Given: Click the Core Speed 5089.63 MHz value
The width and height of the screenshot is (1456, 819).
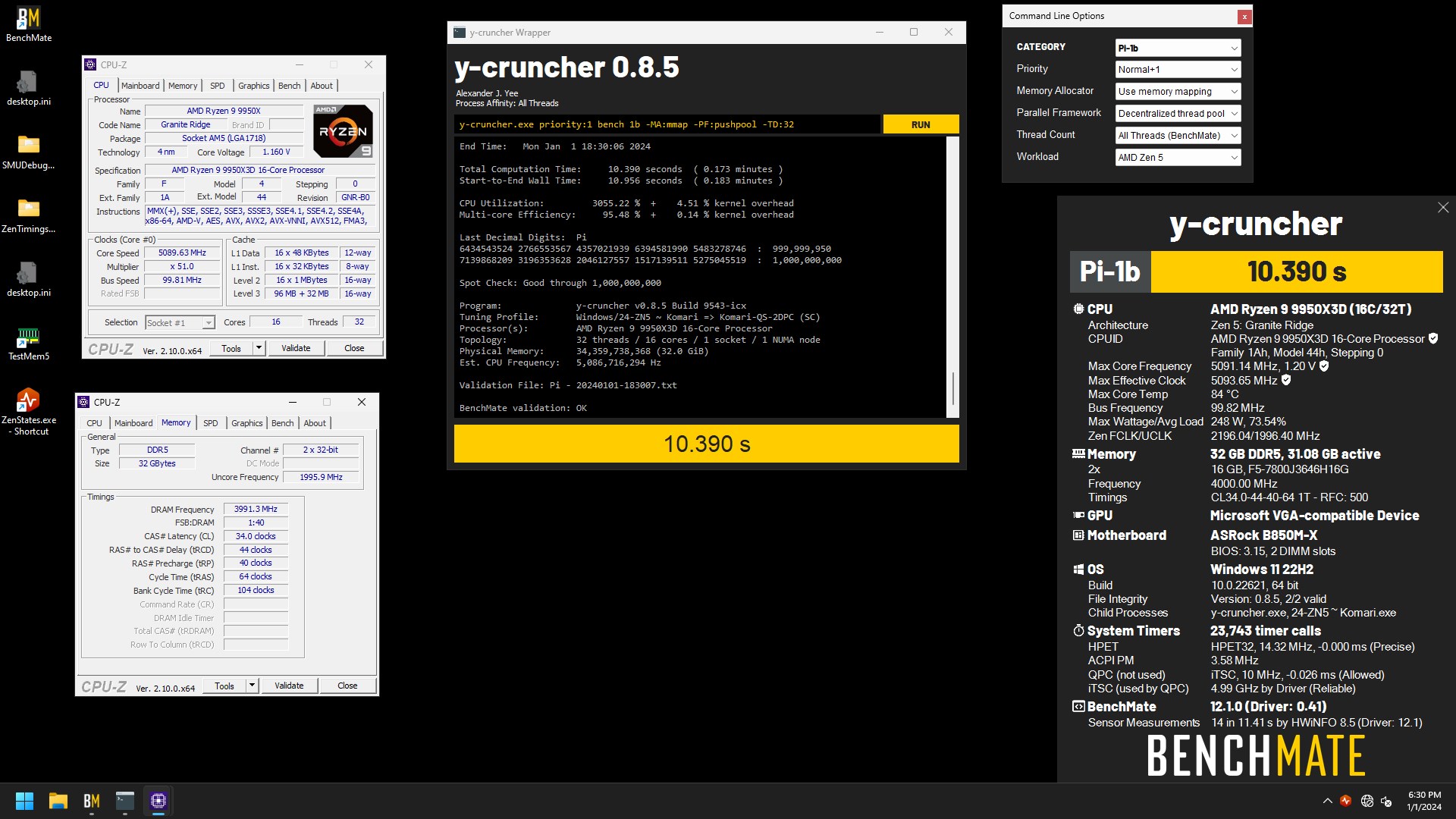Looking at the screenshot, I should 182,253.
